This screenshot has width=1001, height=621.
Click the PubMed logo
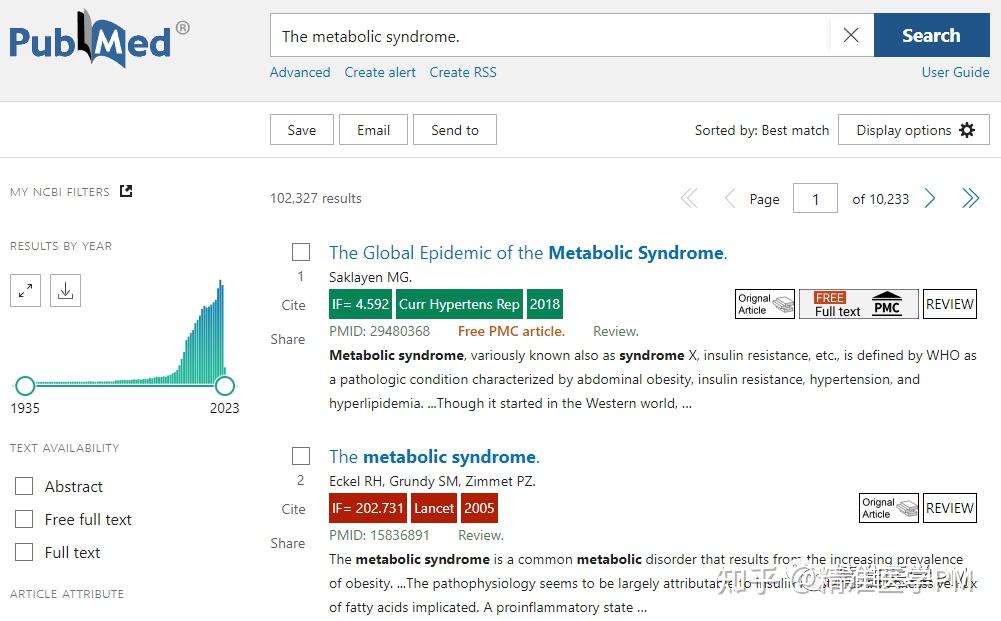pyautogui.click(x=90, y=40)
